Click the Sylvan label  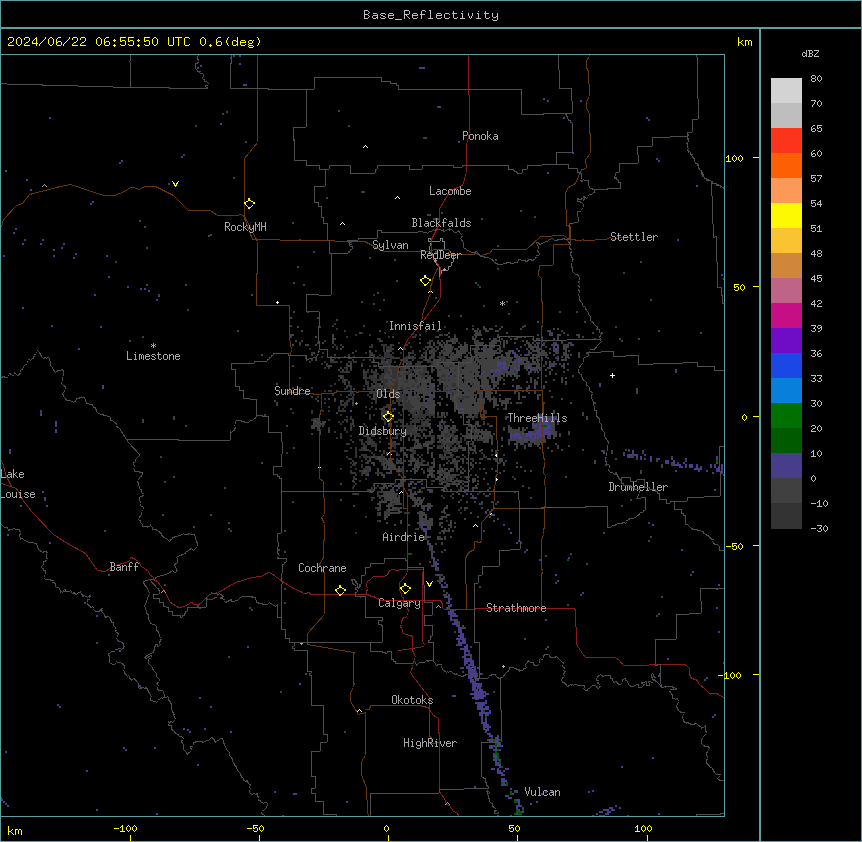pos(390,245)
